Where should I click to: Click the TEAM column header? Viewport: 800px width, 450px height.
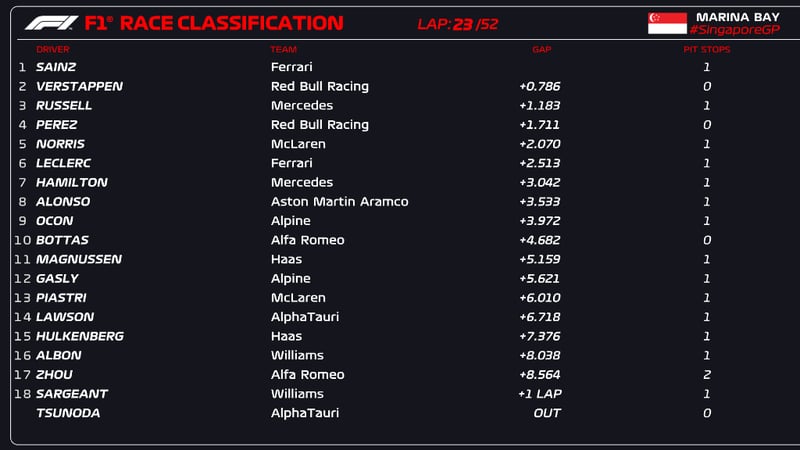coord(283,49)
